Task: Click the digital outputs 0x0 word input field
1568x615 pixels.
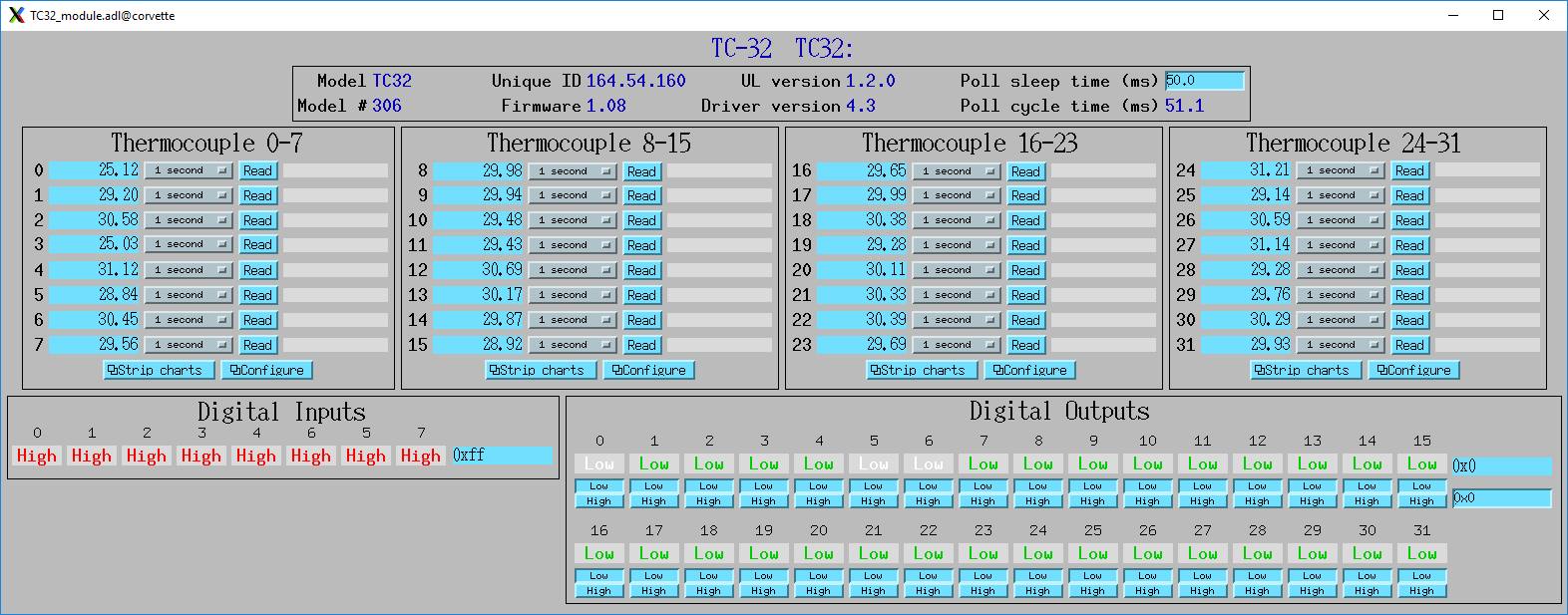Action: [x=1502, y=497]
